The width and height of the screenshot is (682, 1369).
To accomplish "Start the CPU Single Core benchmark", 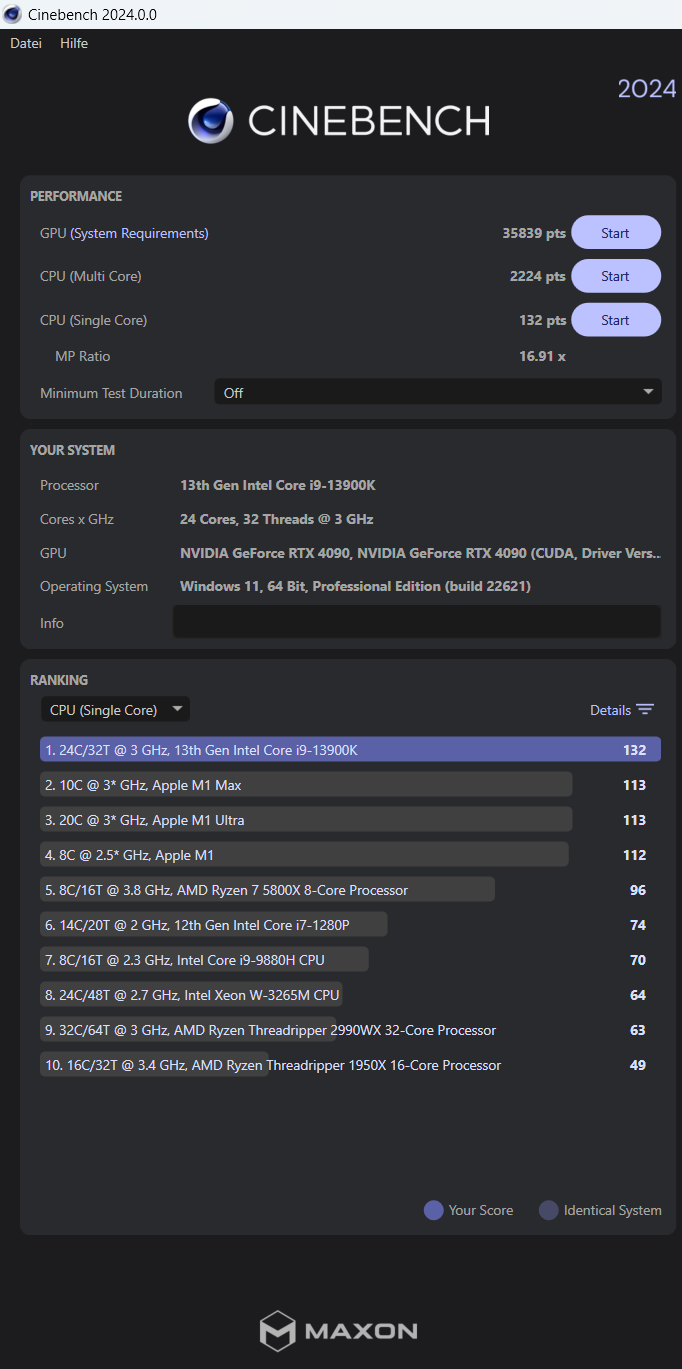I will point(616,320).
